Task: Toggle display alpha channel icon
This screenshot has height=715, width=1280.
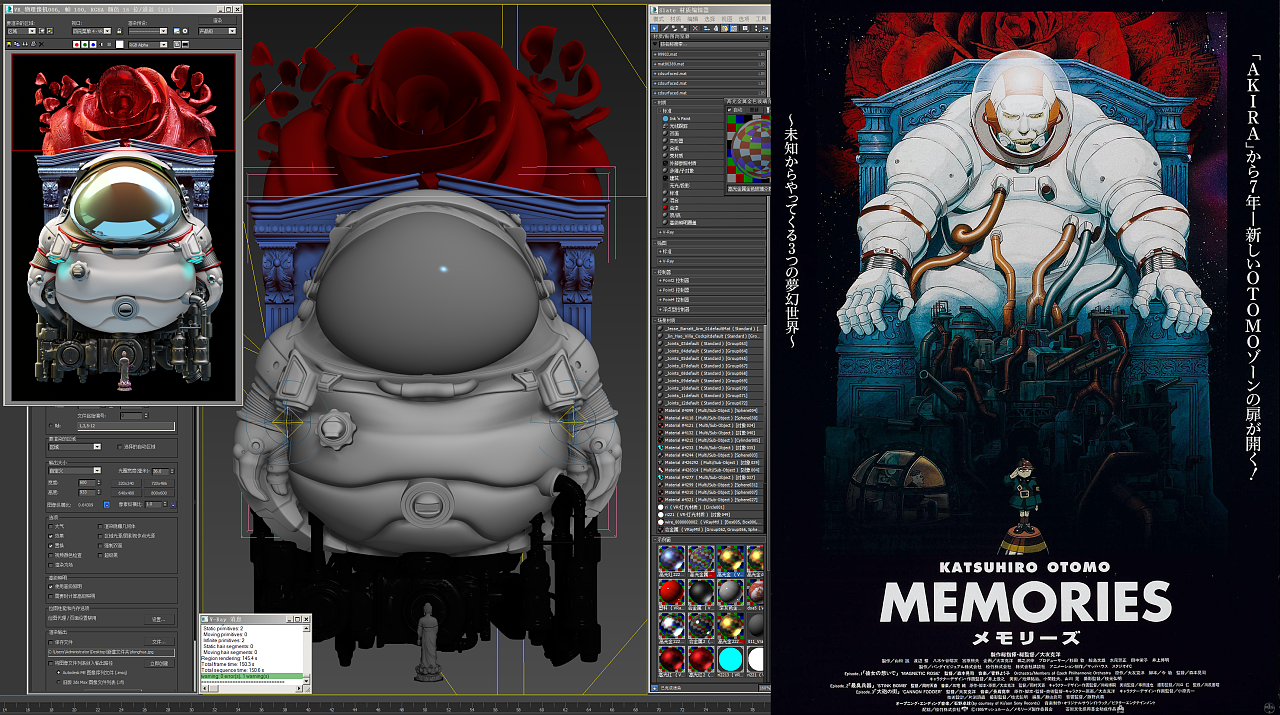Action: pyautogui.click(x=101, y=45)
